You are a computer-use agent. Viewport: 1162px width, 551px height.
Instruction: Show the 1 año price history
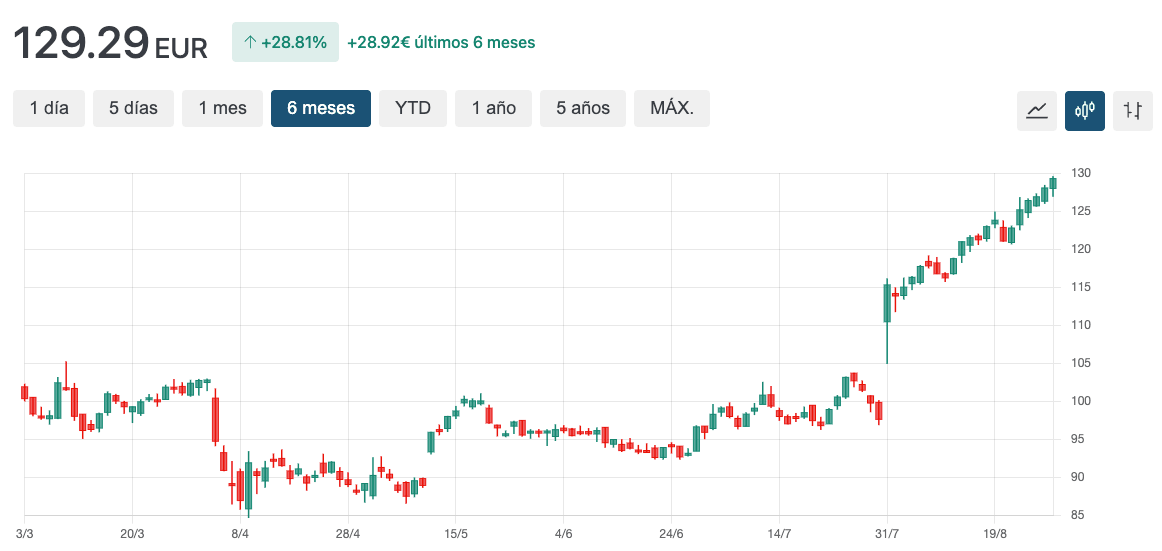pos(494,108)
